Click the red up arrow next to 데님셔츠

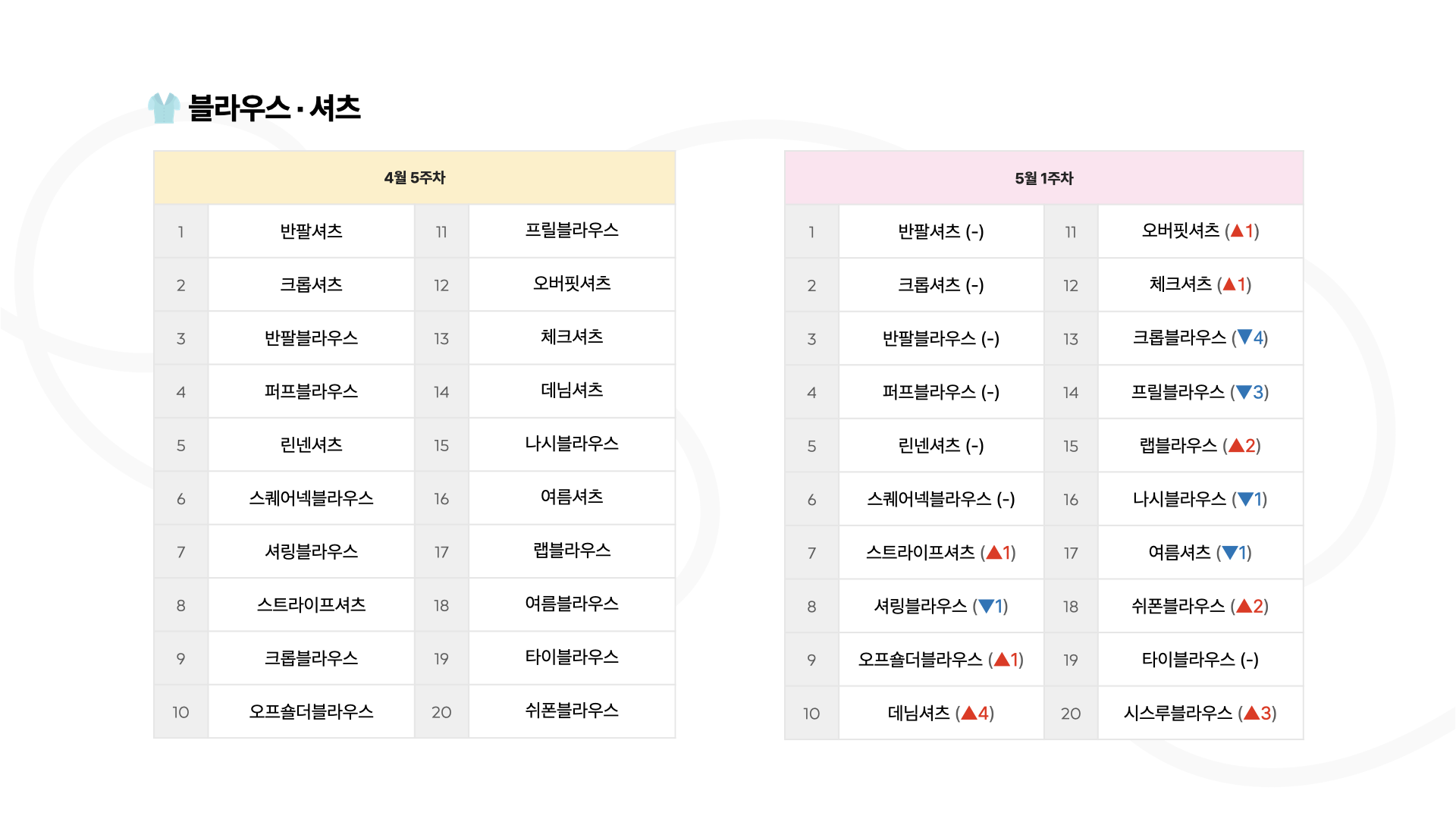tap(969, 713)
